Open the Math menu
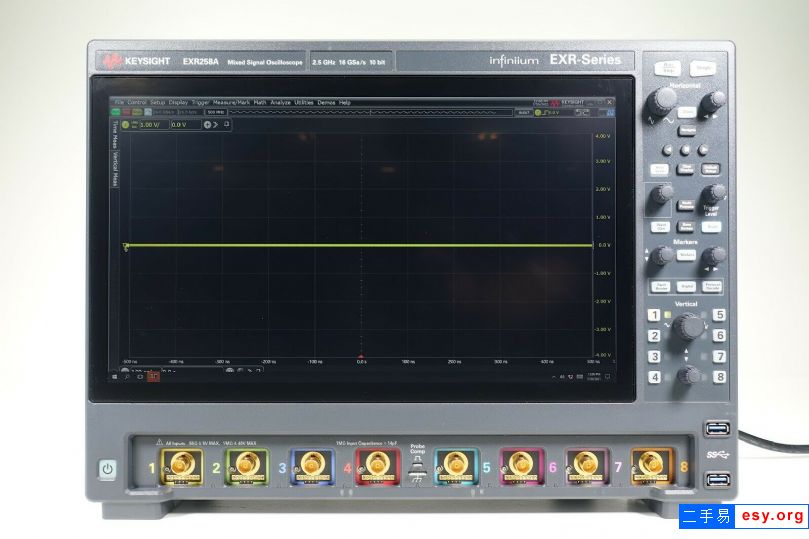Image resolution: width=809 pixels, height=539 pixels. point(260,102)
